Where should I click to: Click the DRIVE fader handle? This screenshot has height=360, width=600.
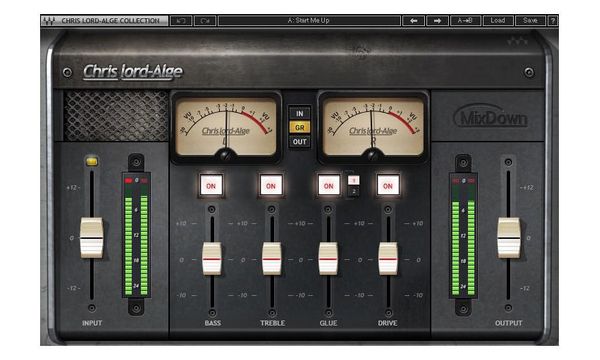pyautogui.click(x=388, y=259)
